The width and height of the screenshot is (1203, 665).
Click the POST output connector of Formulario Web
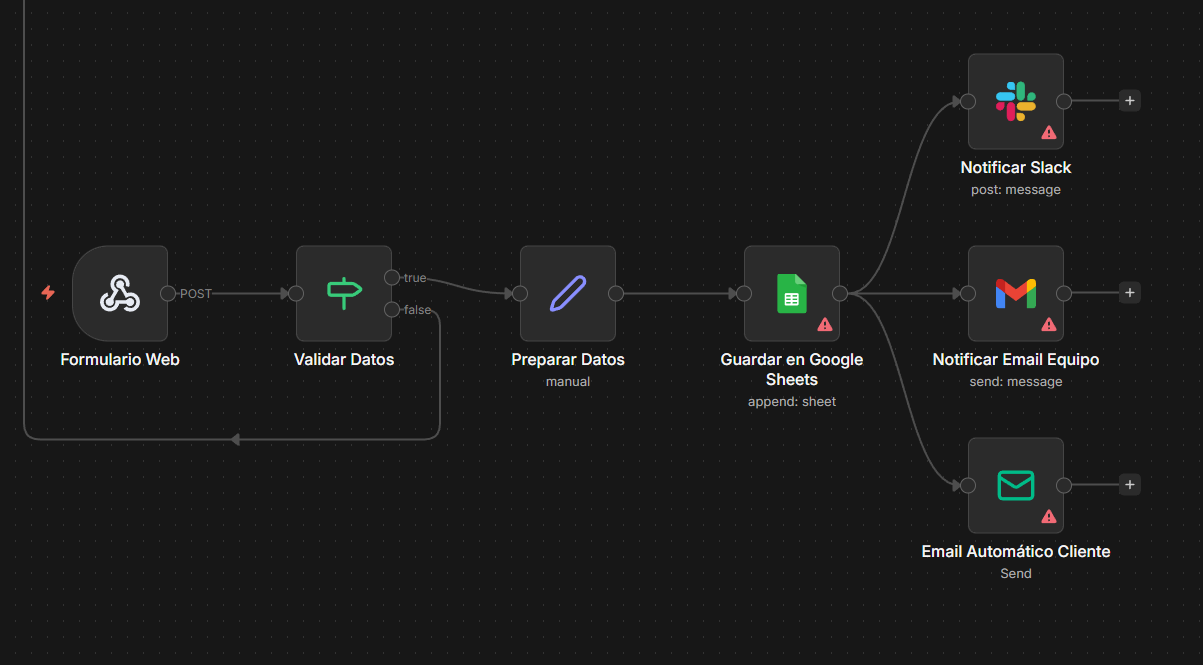168,293
